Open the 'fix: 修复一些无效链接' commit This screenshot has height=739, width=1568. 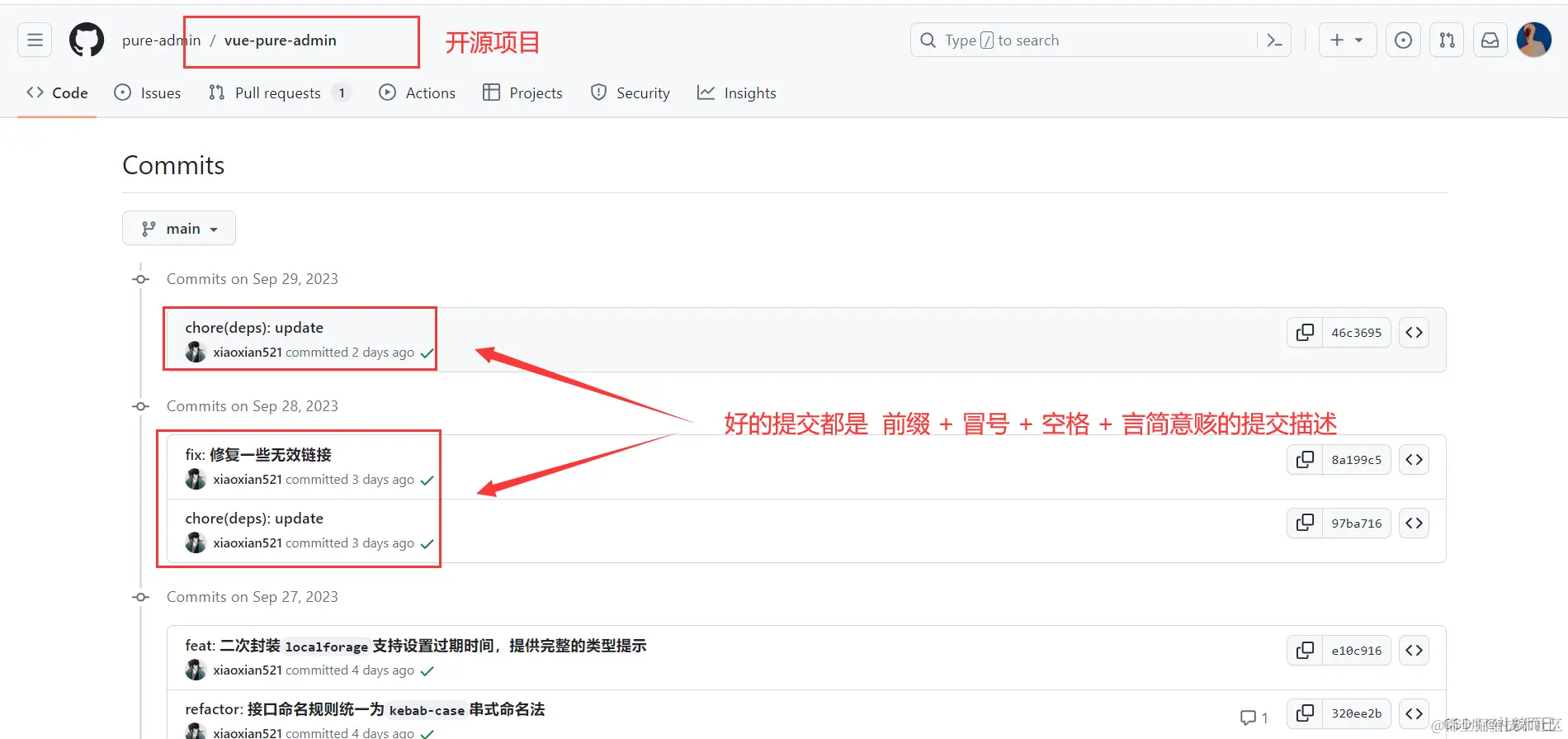258,455
